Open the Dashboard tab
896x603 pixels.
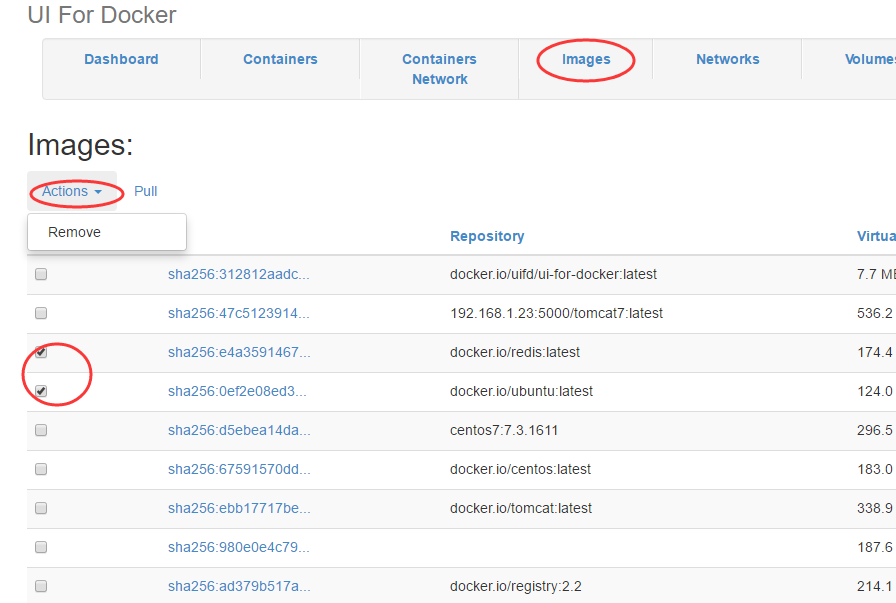[121, 59]
